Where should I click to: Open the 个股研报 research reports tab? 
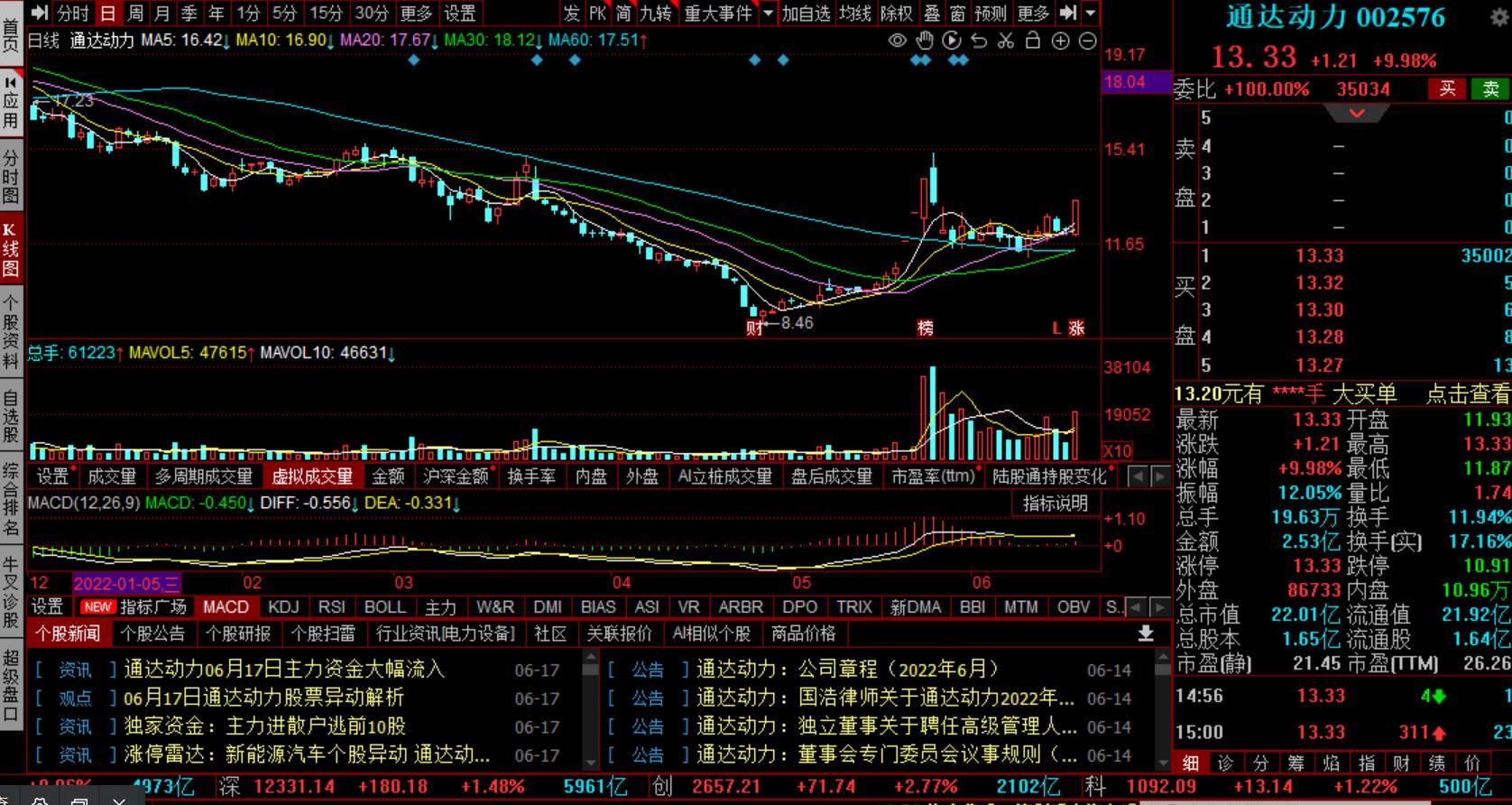(237, 634)
